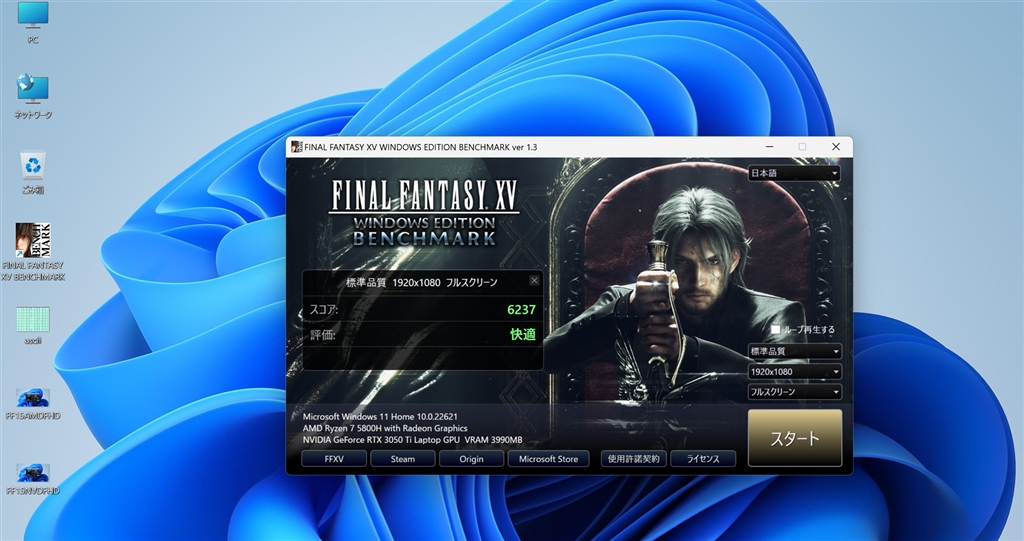Open the 日本語 language dropdown
The image size is (1024, 541).
pos(794,173)
